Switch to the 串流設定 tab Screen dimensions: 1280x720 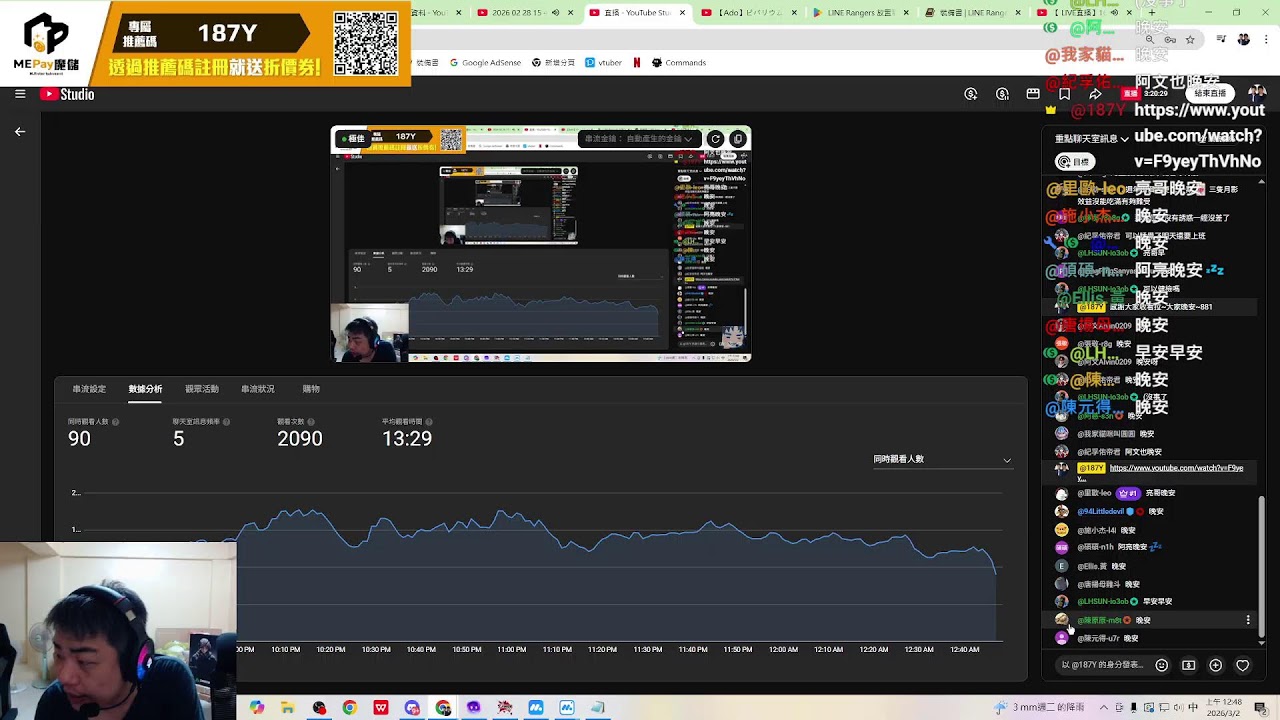tap(89, 389)
